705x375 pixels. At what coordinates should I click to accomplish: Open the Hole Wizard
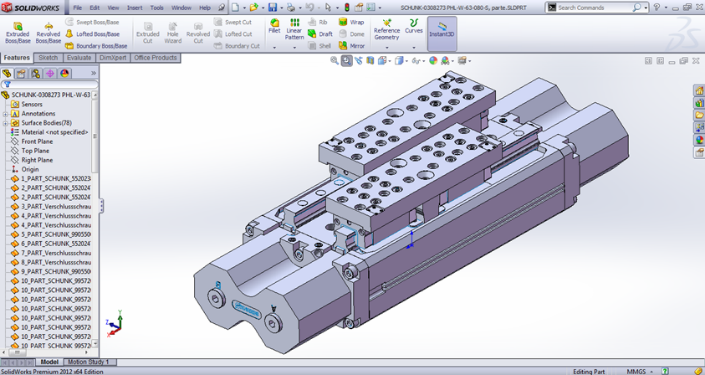173,33
